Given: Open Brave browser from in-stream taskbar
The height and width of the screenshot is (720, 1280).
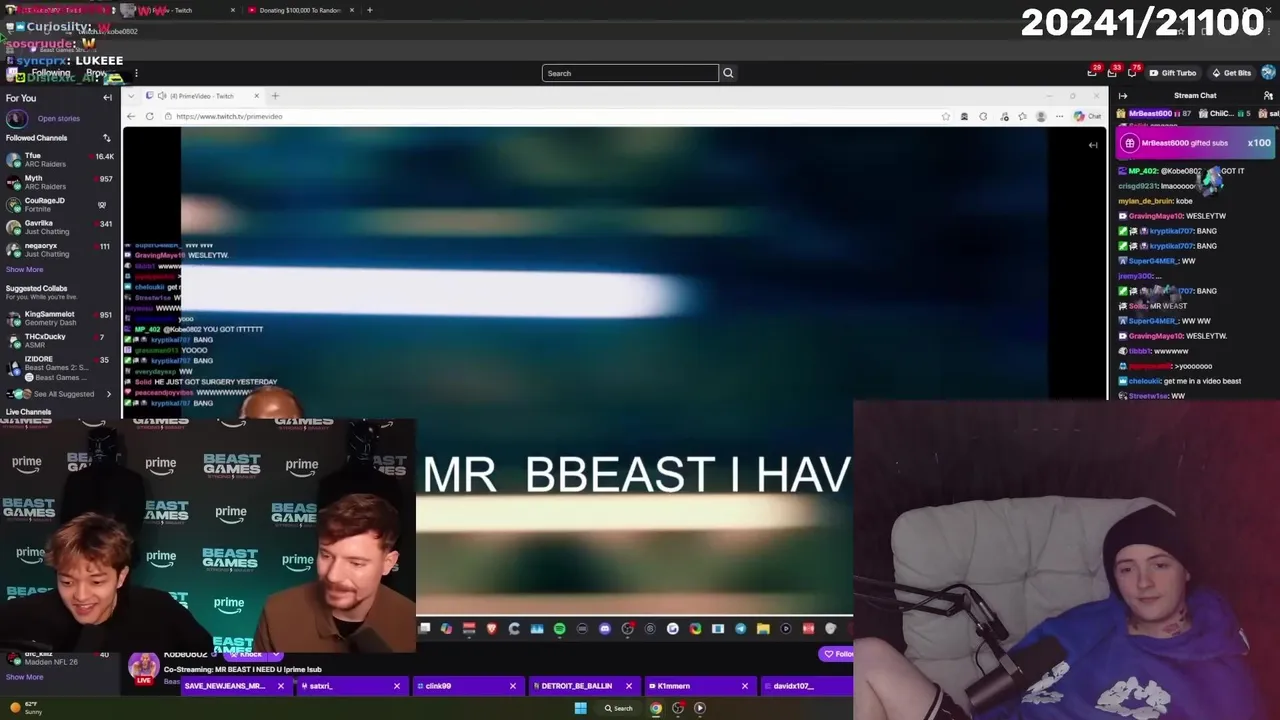Looking at the screenshot, I should click(x=491, y=629).
